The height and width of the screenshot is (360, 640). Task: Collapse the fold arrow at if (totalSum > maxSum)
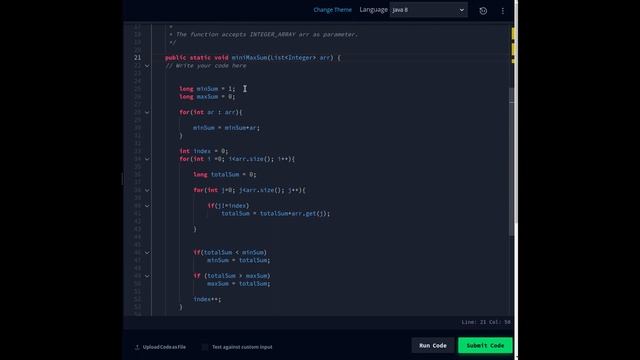147,276
